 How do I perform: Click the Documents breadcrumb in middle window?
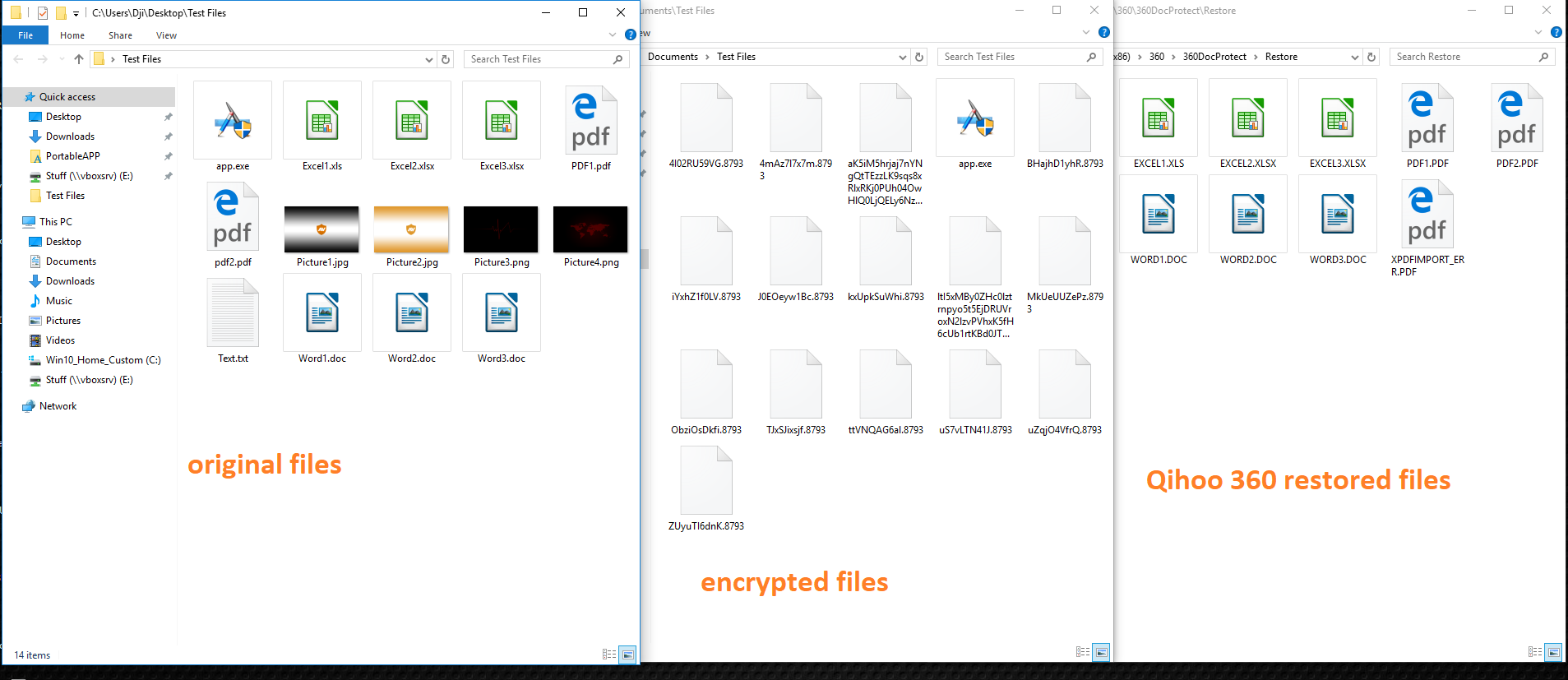pos(673,57)
